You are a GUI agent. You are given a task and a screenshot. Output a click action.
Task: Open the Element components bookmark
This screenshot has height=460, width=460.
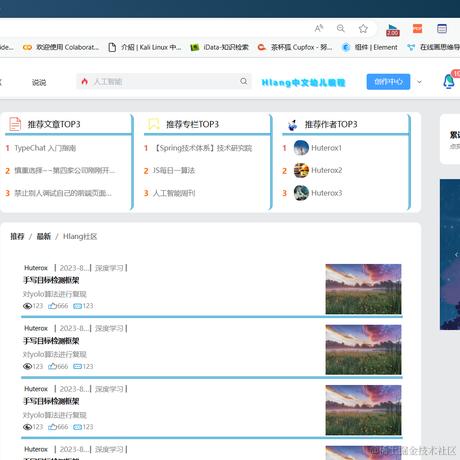click(370, 47)
